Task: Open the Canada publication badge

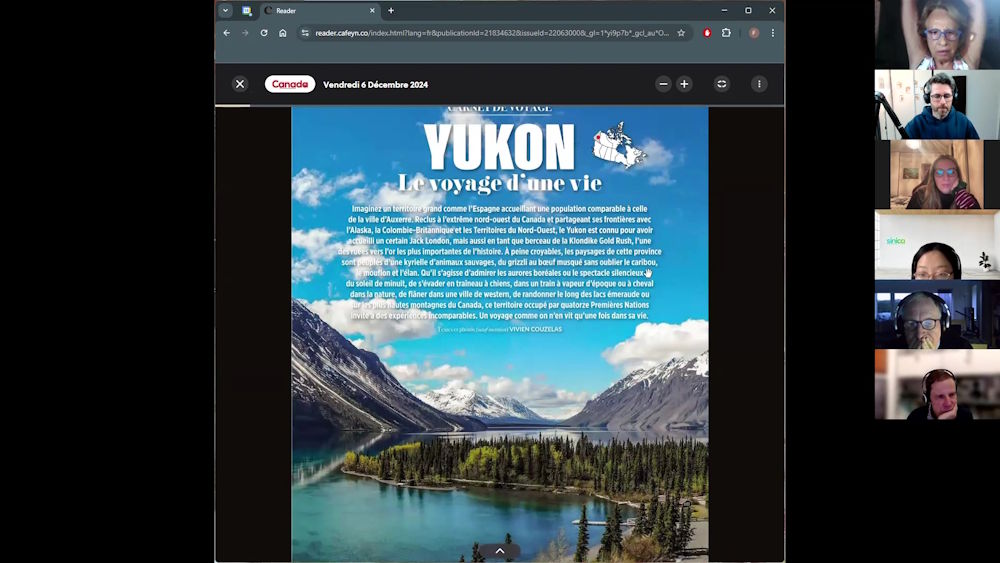Action: (x=290, y=84)
